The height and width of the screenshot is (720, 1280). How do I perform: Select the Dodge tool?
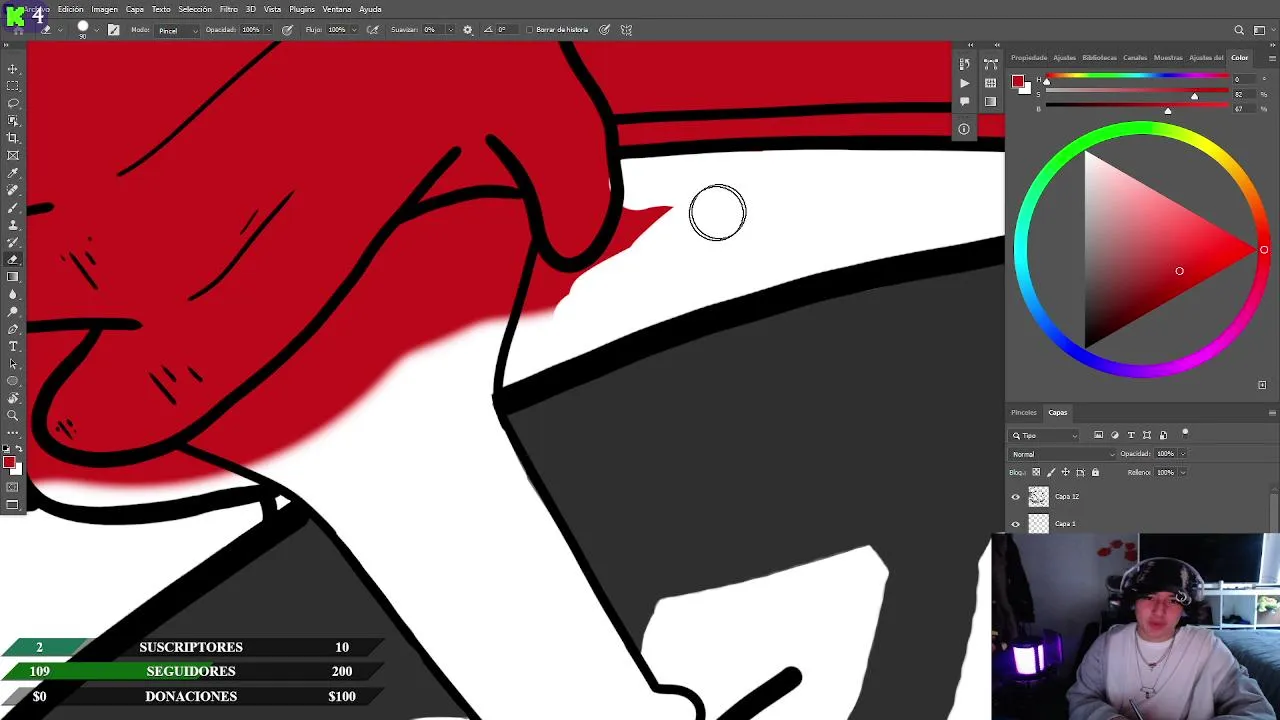click(13, 311)
